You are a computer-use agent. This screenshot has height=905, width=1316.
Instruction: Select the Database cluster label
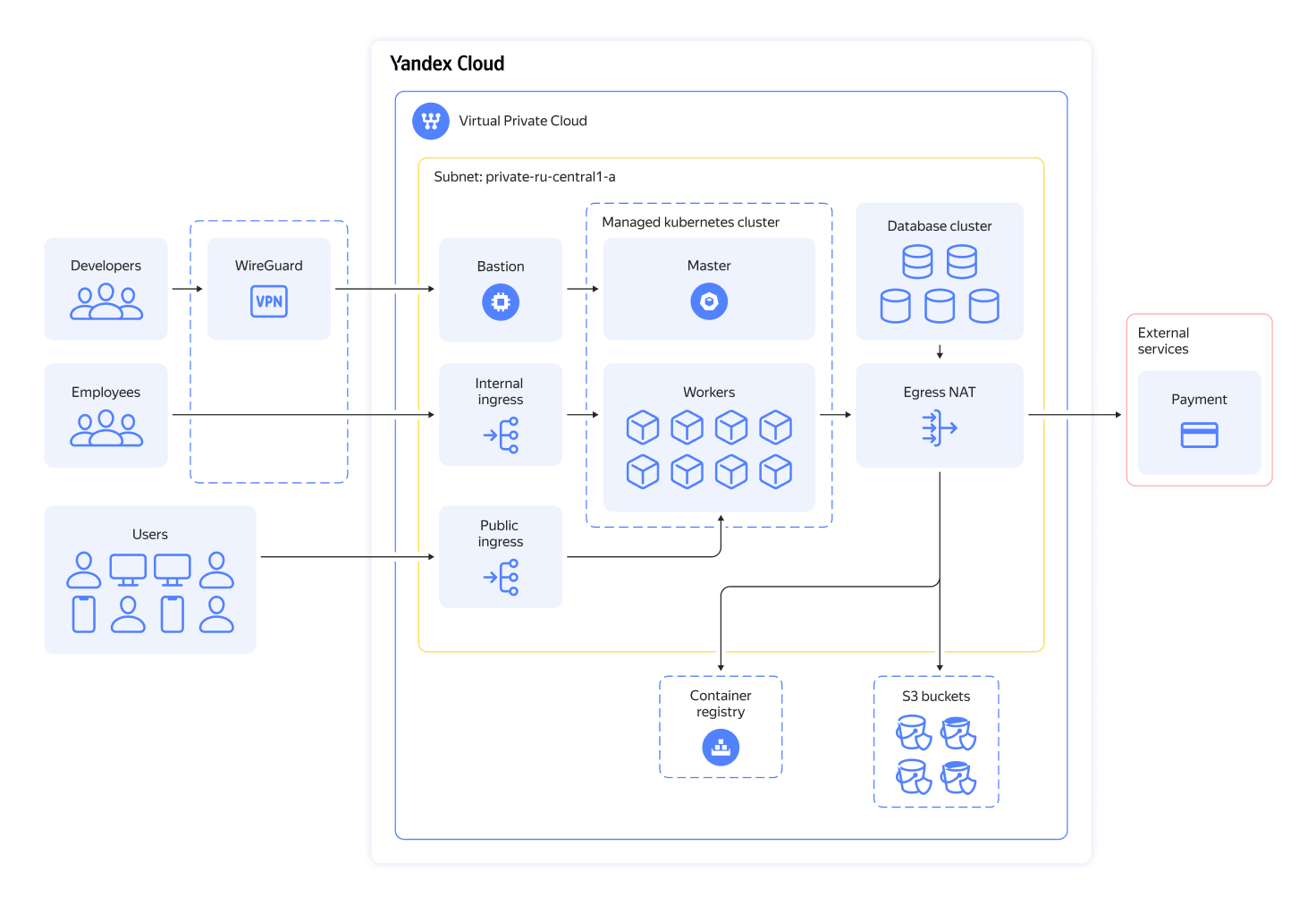click(940, 226)
